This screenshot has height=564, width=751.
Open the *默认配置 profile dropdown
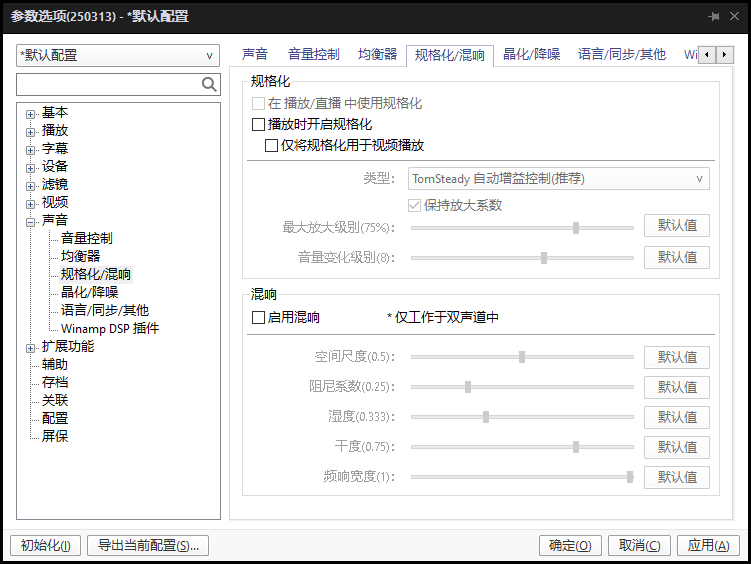pyautogui.click(x=118, y=56)
